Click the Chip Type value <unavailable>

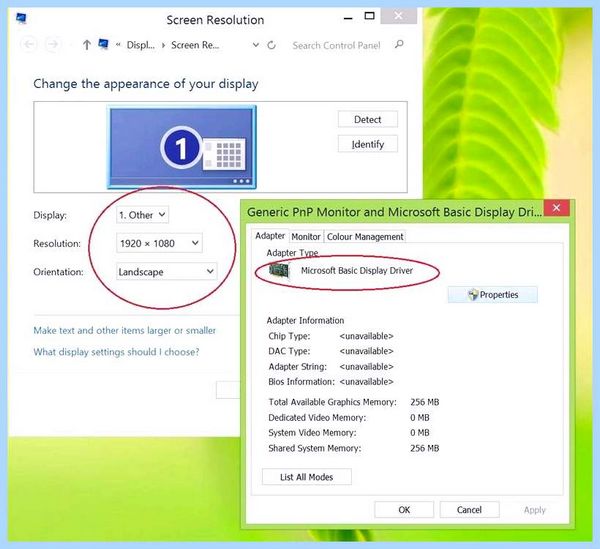[x=366, y=336]
